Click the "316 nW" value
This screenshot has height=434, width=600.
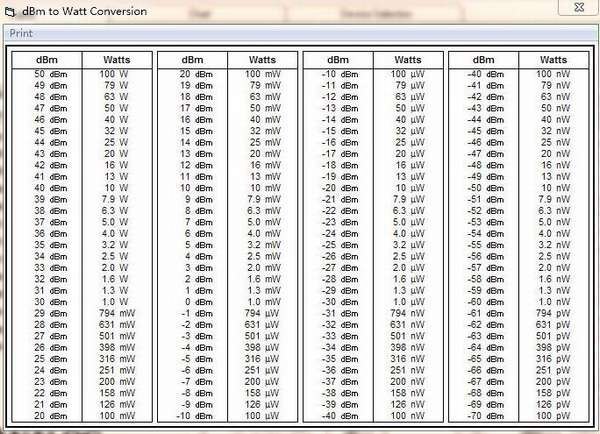[408, 359]
